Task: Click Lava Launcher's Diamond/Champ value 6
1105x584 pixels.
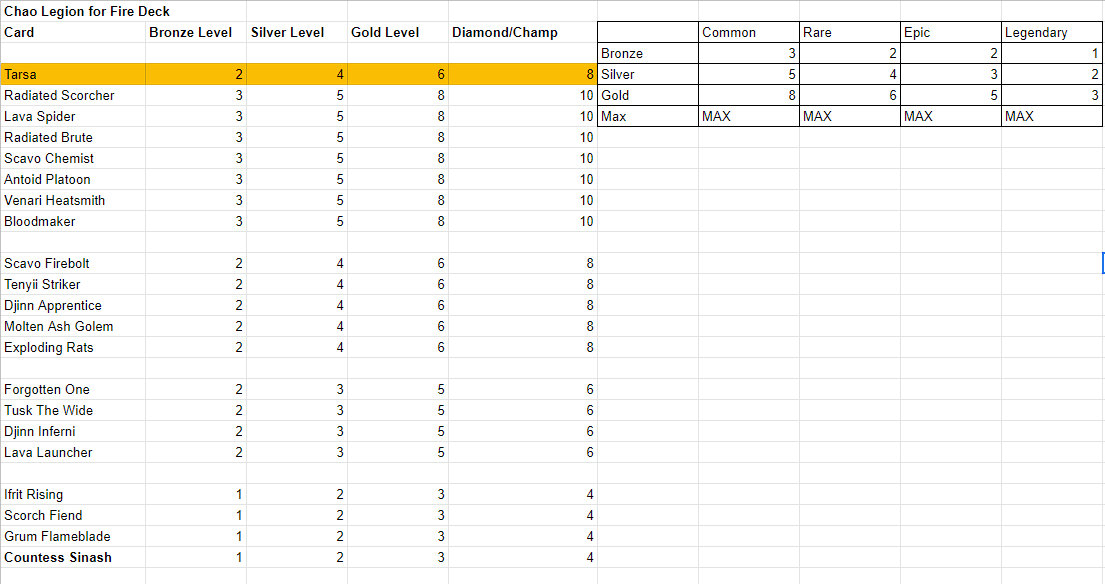Action: coord(522,452)
